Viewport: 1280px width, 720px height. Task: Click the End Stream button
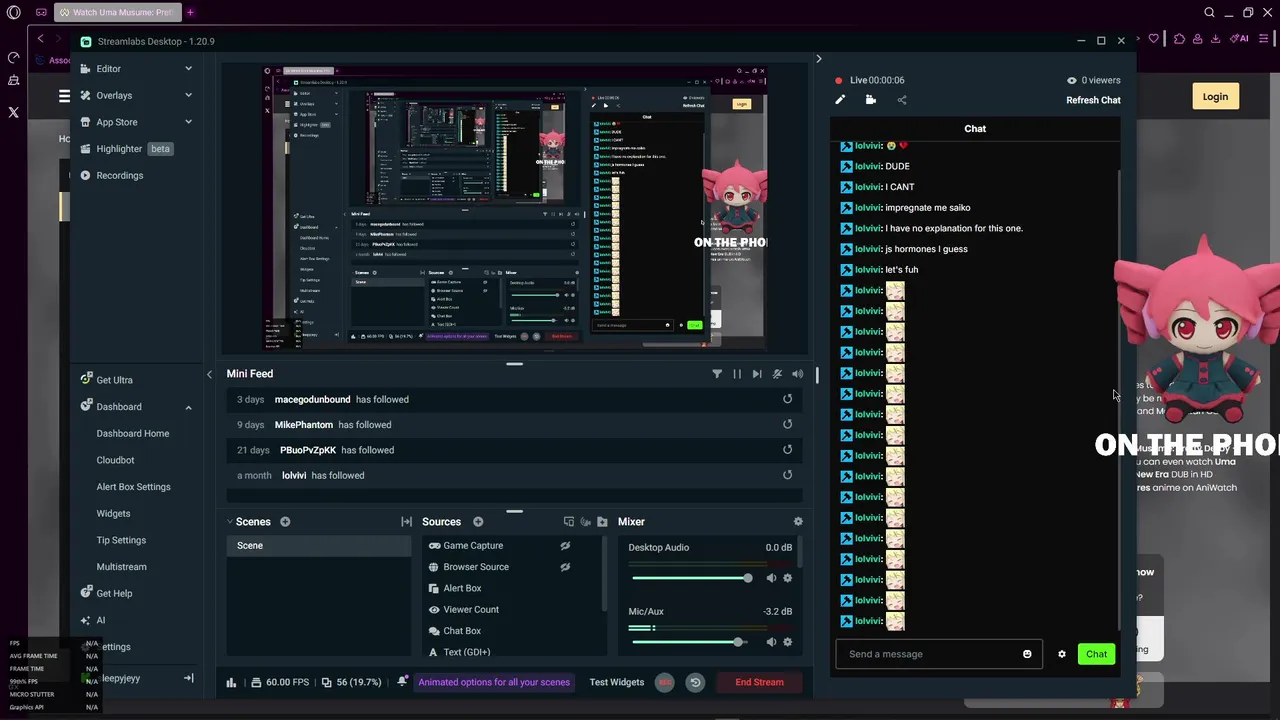coord(760,682)
